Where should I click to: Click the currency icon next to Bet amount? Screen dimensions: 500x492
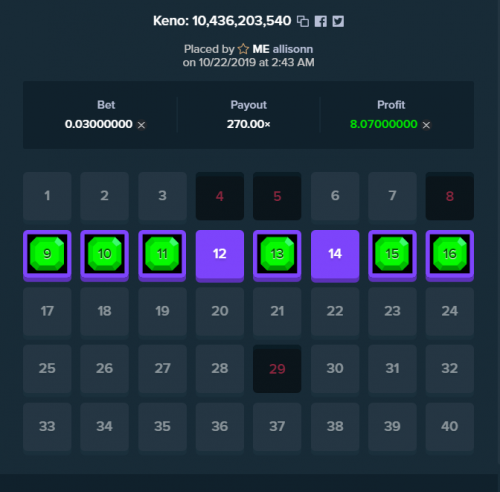coord(141,125)
